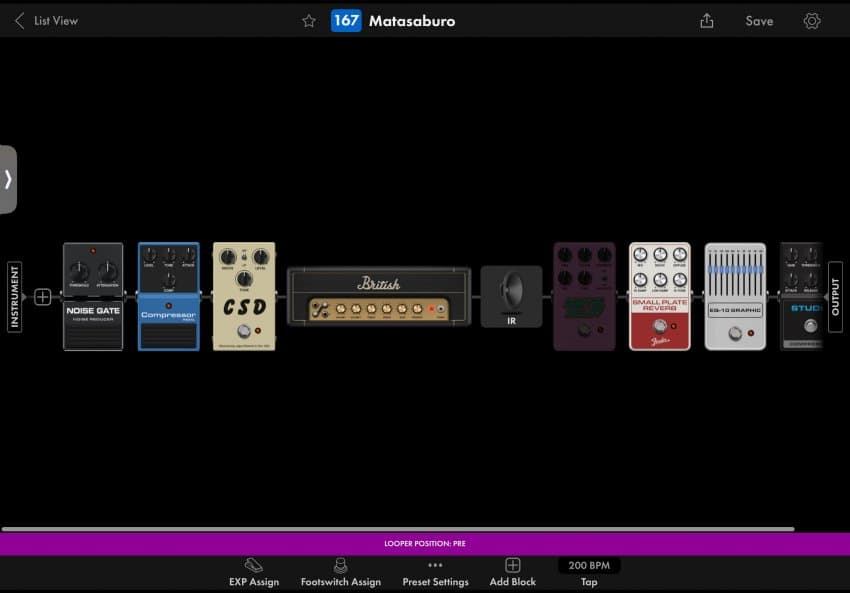Select the blue Compressor pedal
The width and height of the screenshot is (850, 593).
tap(169, 296)
